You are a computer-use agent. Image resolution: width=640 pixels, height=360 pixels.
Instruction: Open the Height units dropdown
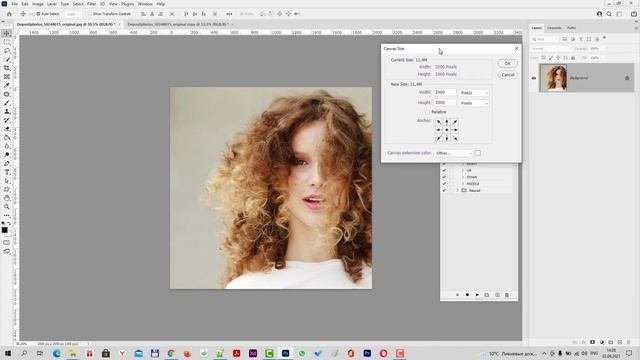(473, 103)
